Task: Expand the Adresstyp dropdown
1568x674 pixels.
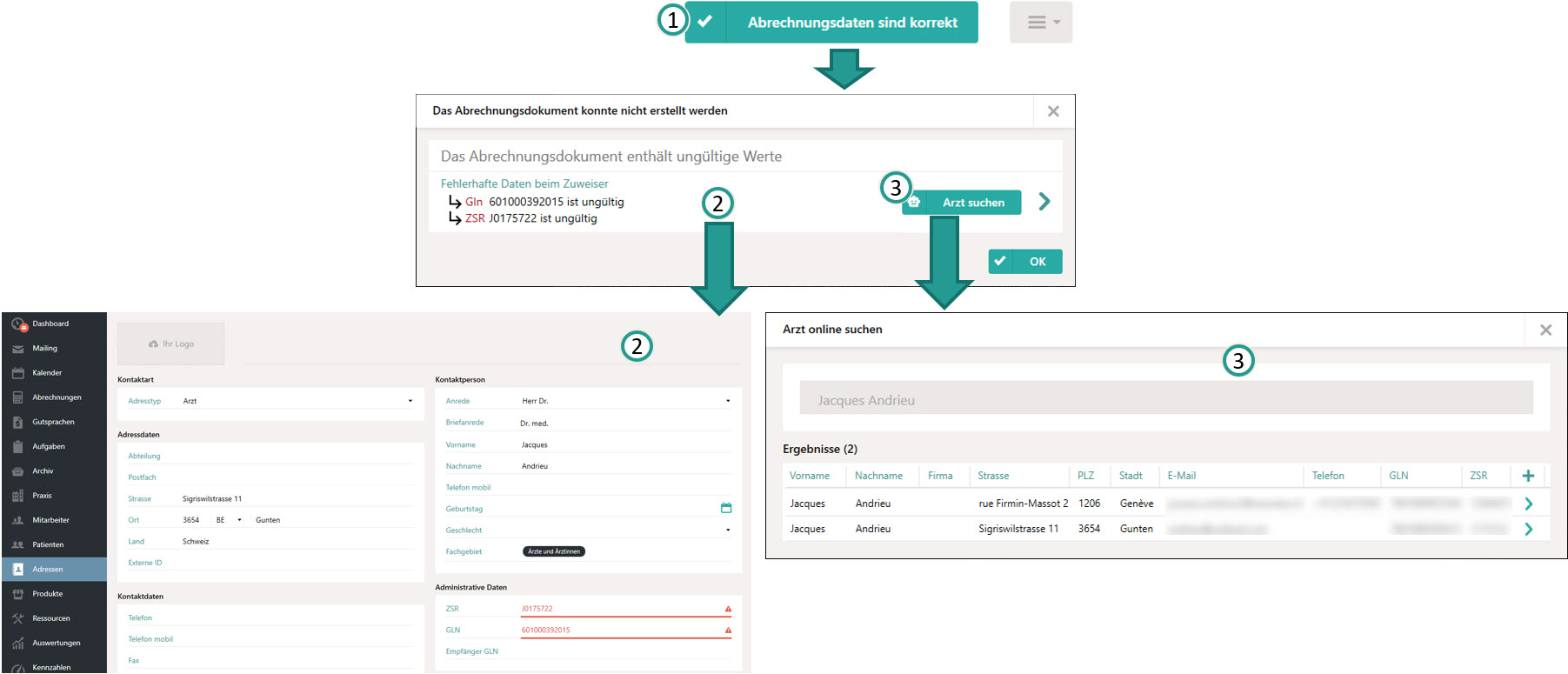Action: click(x=410, y=401)
